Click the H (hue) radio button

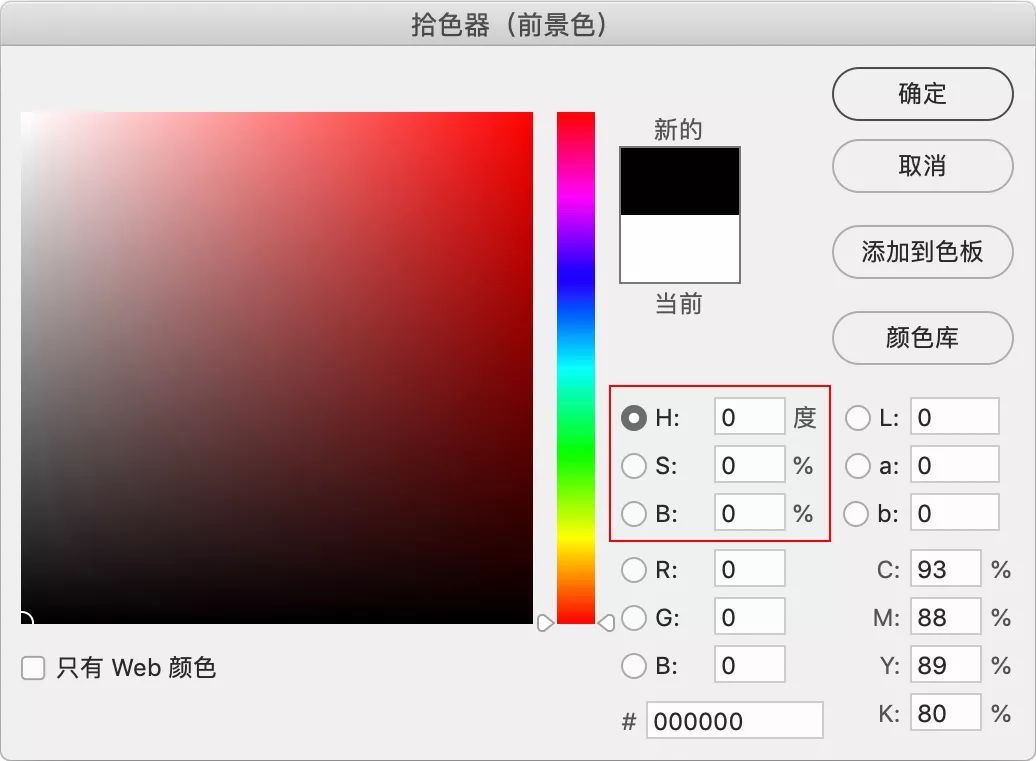click(x=635, y=417)
